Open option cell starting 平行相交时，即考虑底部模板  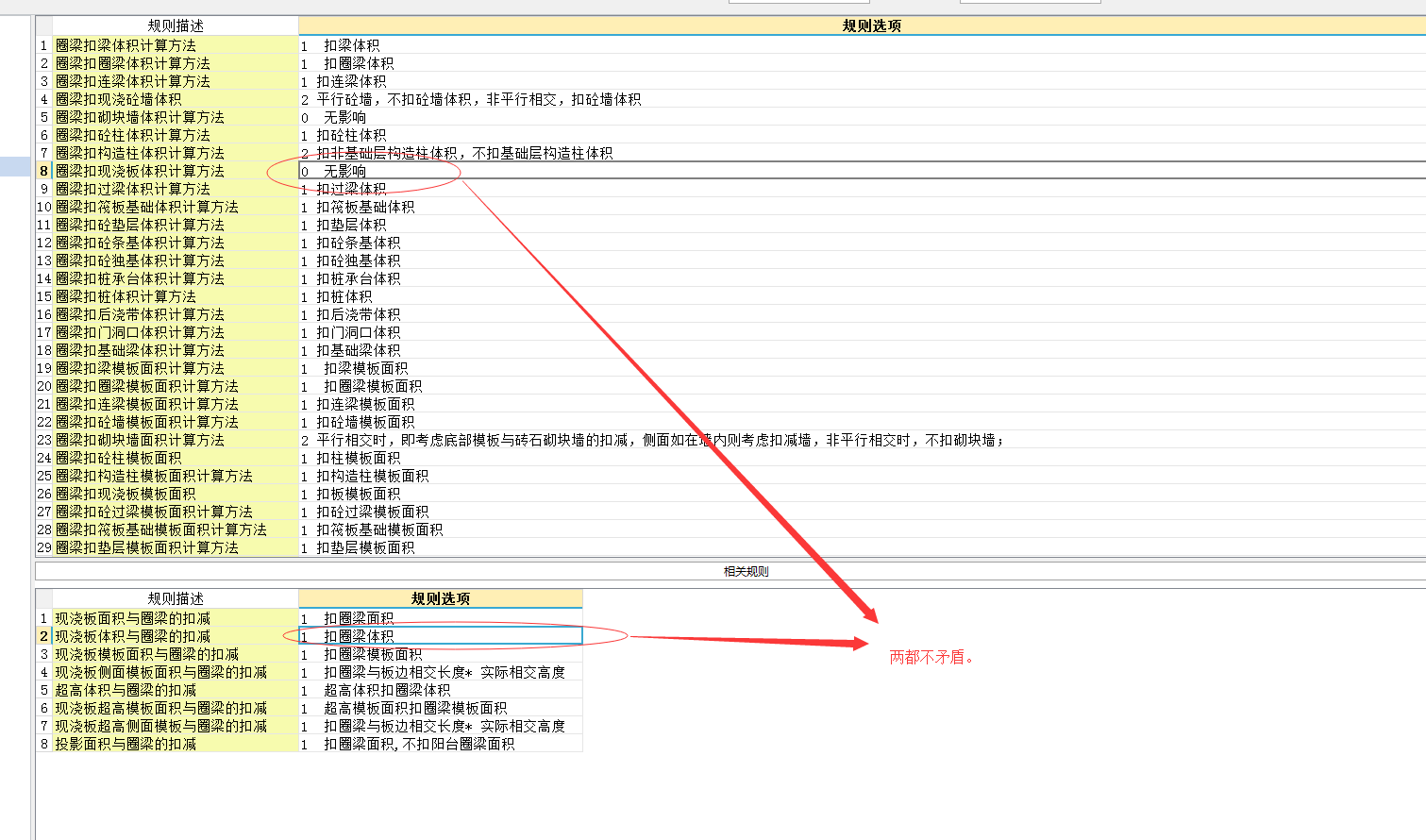coord(862,440)
